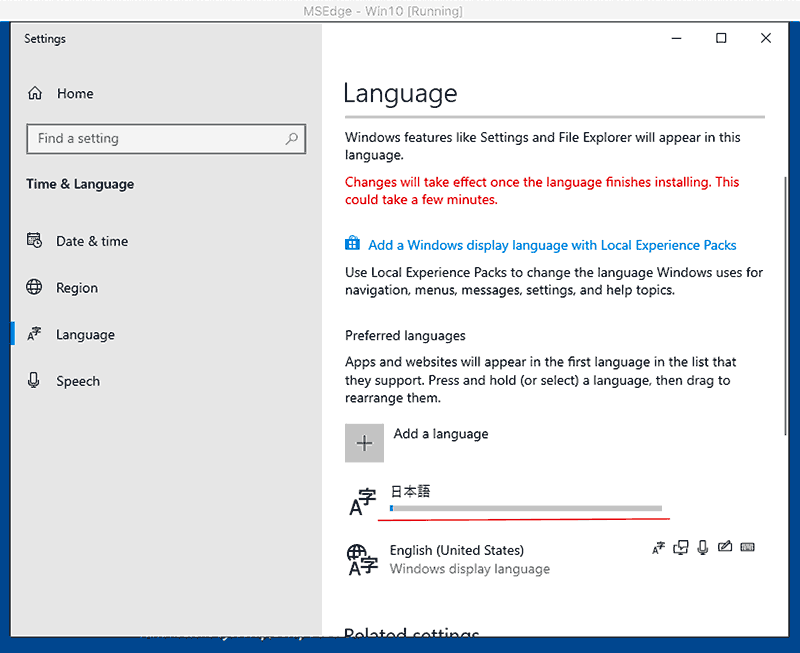Click the handwriting icon for English
This screenshot has height=653, width=800.
(x=725, y=547)
